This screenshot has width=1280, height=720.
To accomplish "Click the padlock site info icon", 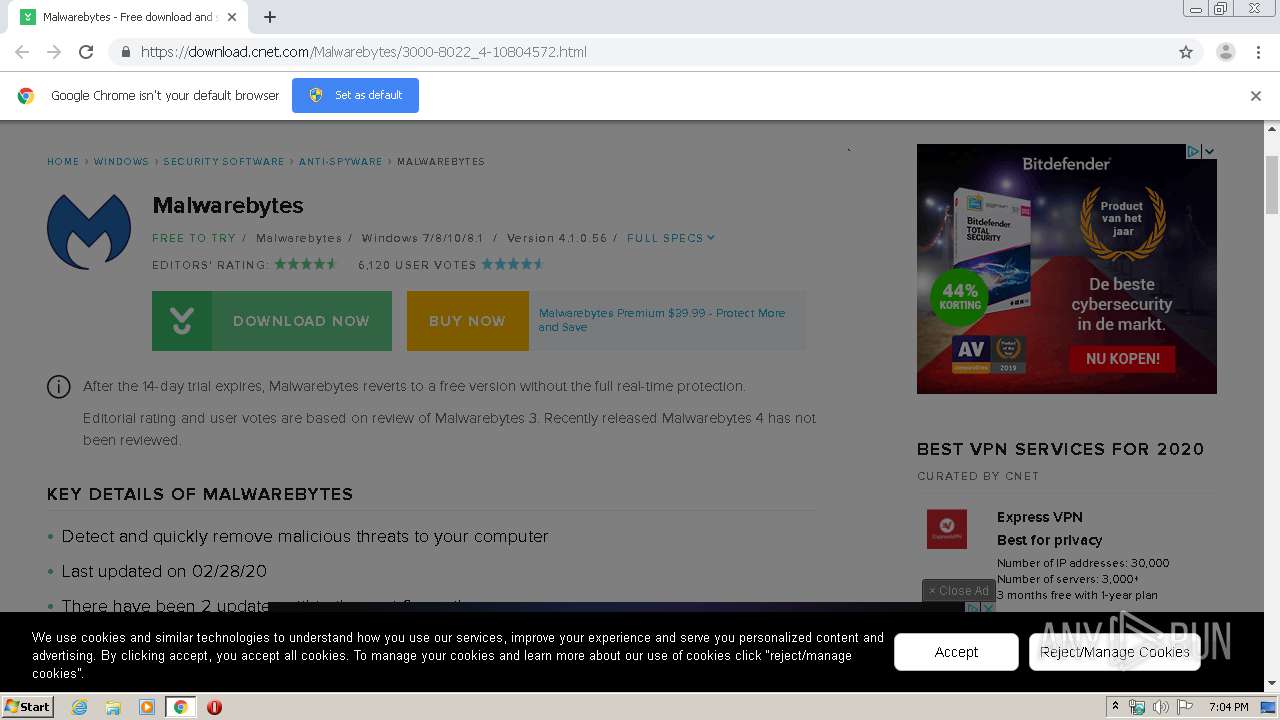I will click(x=125, y=52).
